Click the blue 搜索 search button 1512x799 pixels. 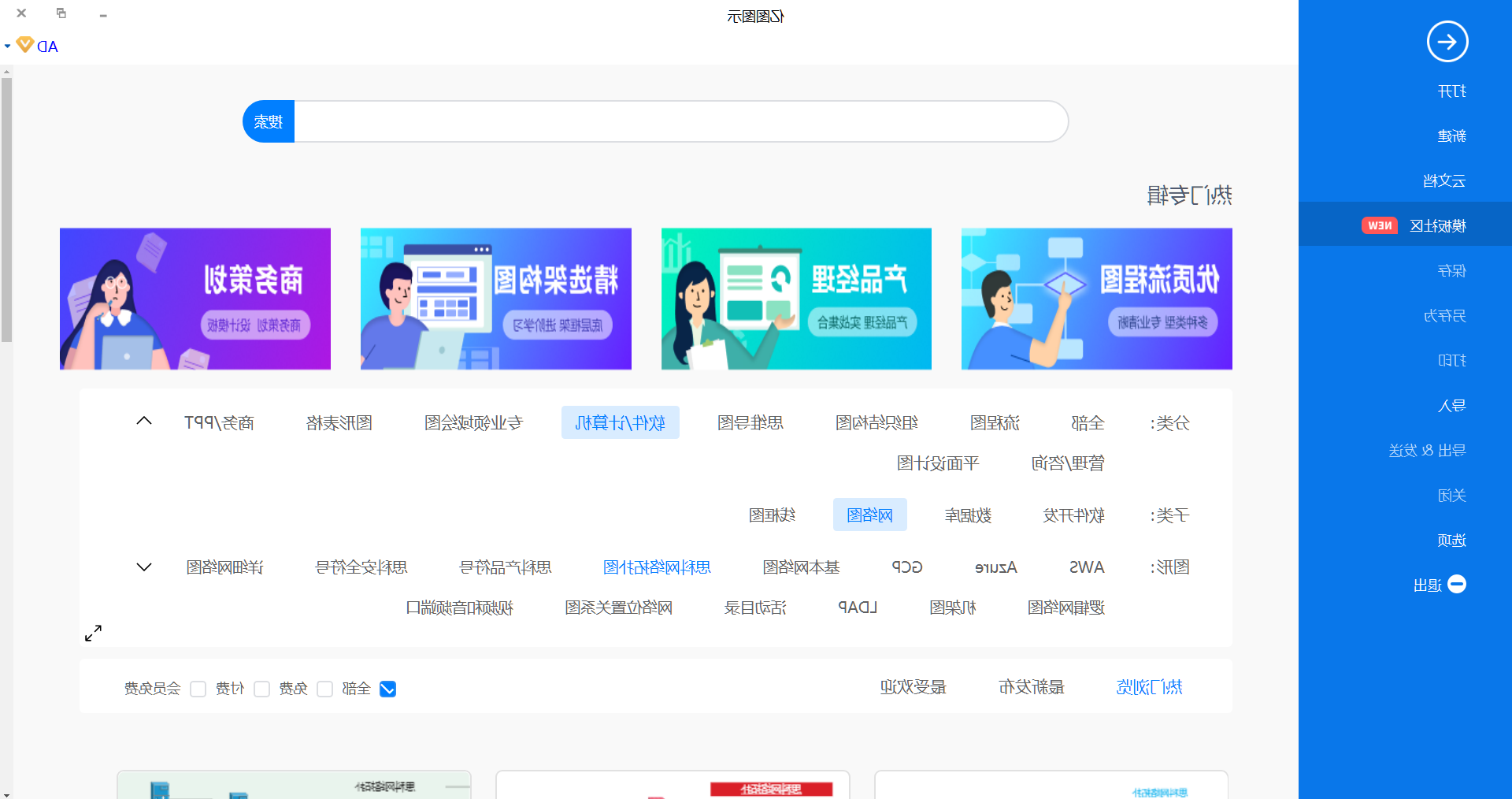[269, 121]
